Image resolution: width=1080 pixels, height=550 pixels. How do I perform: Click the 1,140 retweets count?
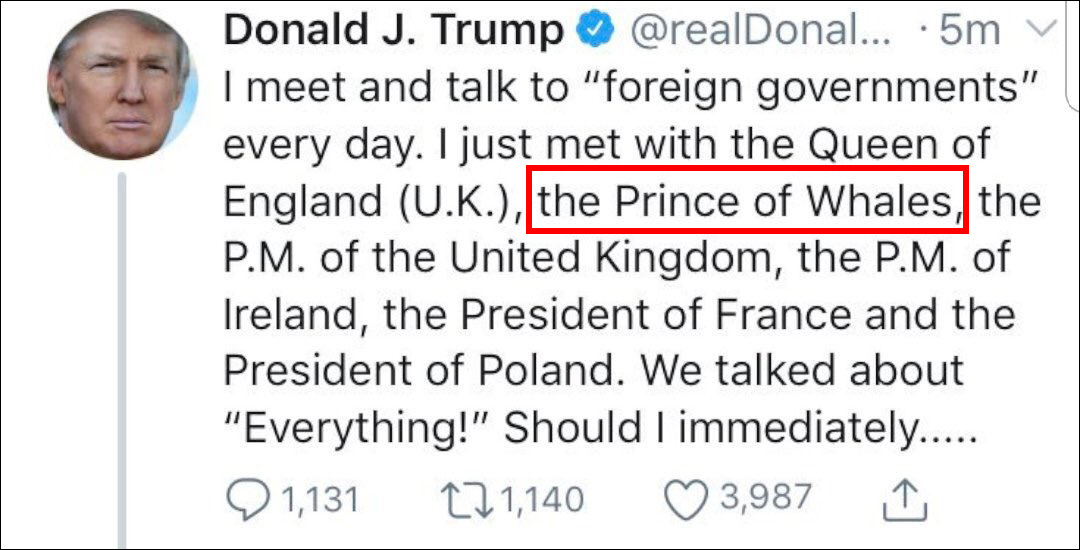(541, 497)
